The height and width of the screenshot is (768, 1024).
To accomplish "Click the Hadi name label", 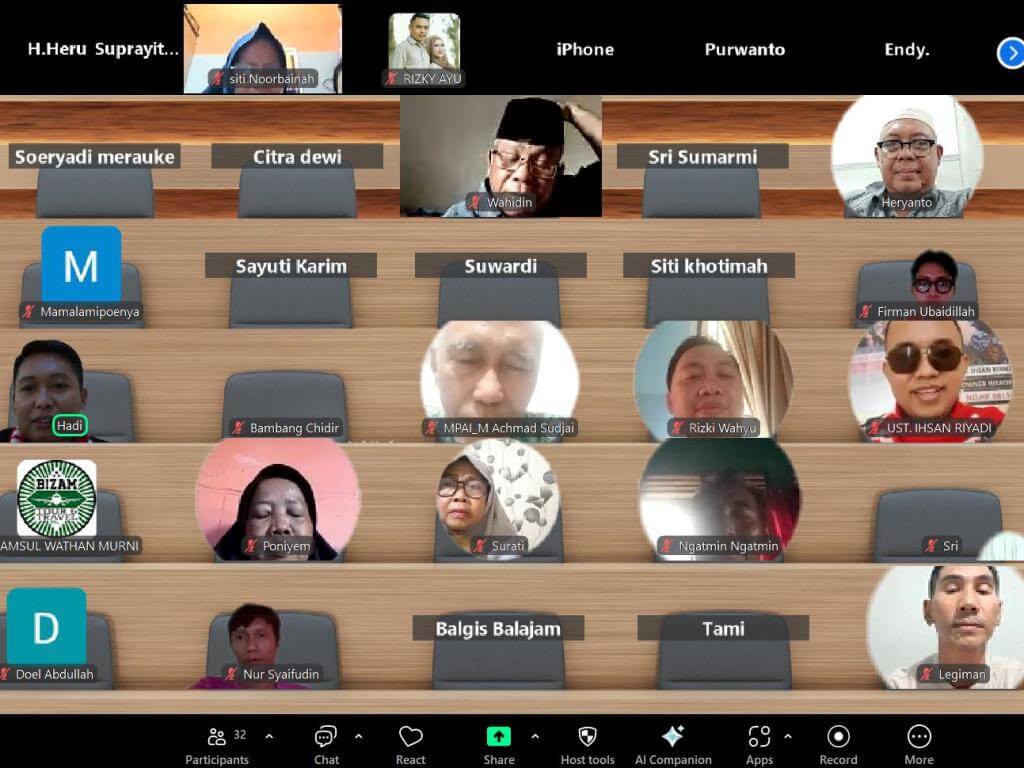I will [69, 426].
